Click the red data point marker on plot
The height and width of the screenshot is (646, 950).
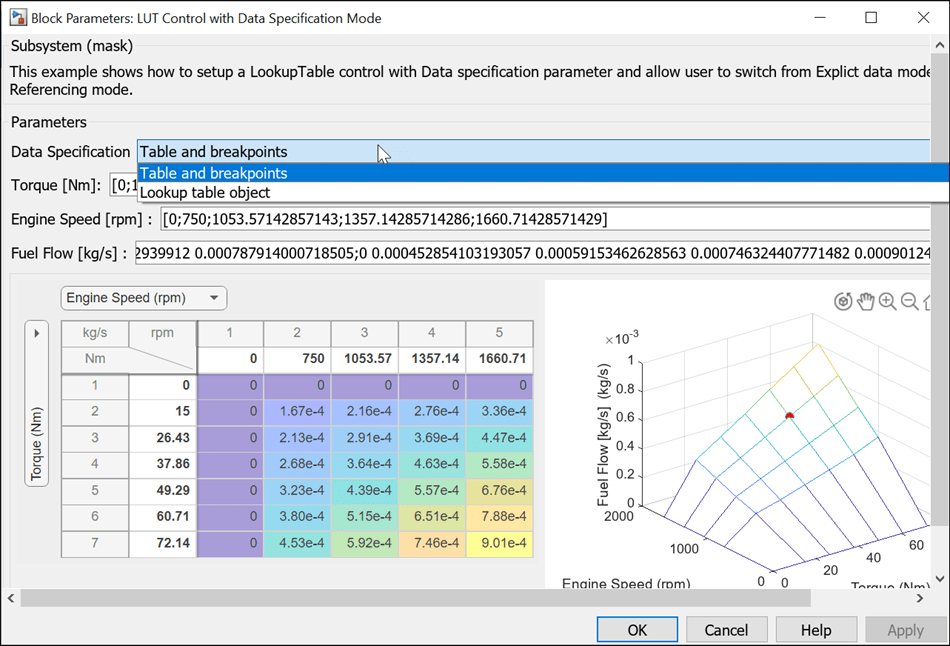point(789,415)
